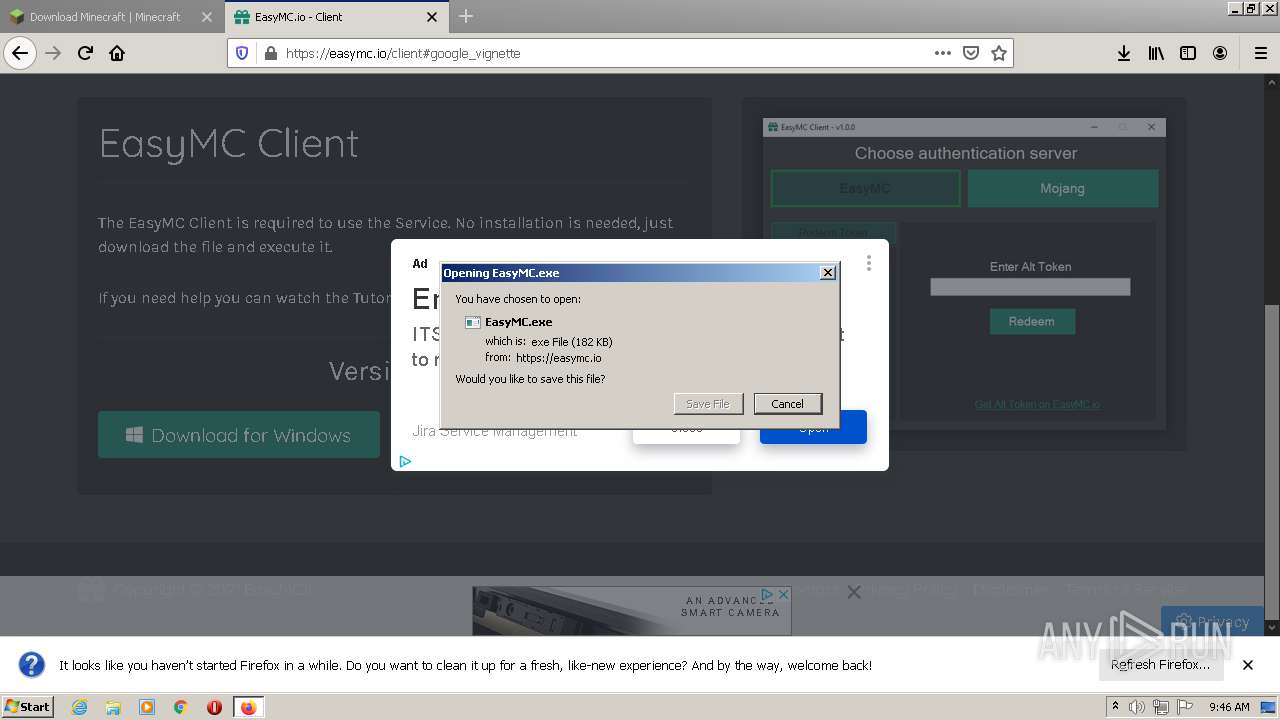This screenshot has height=720, width=1280.
Task: Cancel the EasyMC.exe download dialog
Action: (x=787, y=404)
